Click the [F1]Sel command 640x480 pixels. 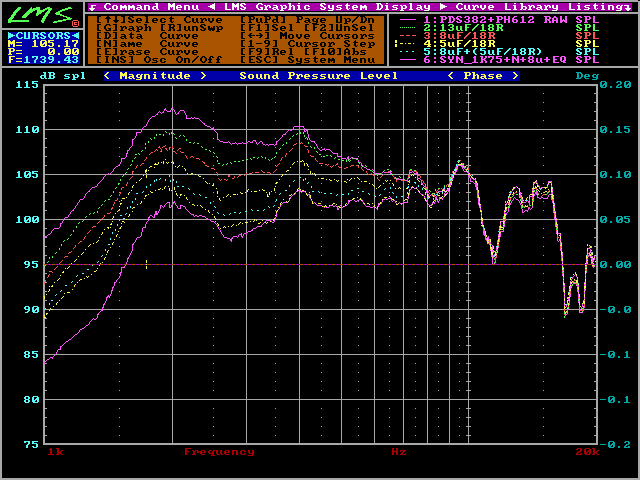click(267, 28)
